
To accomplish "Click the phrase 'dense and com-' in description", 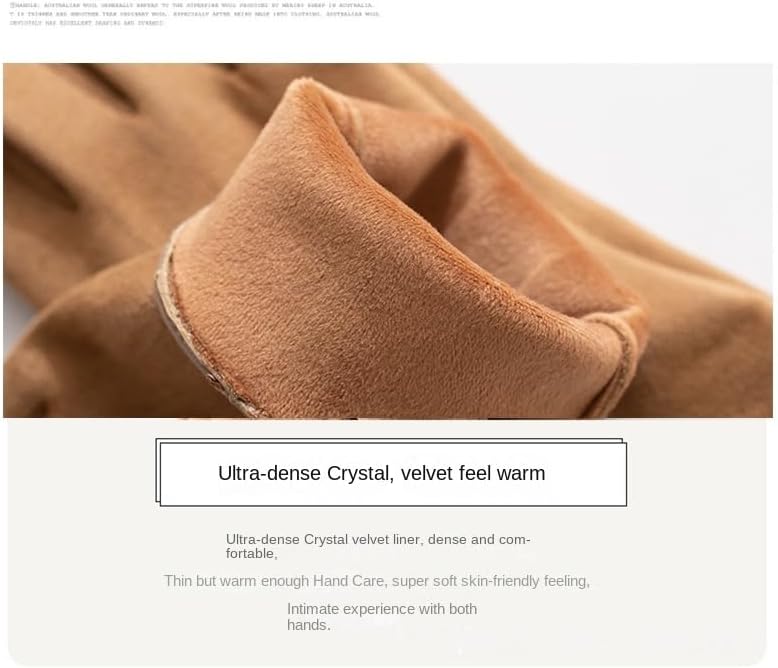I will (x=479, y=539).
